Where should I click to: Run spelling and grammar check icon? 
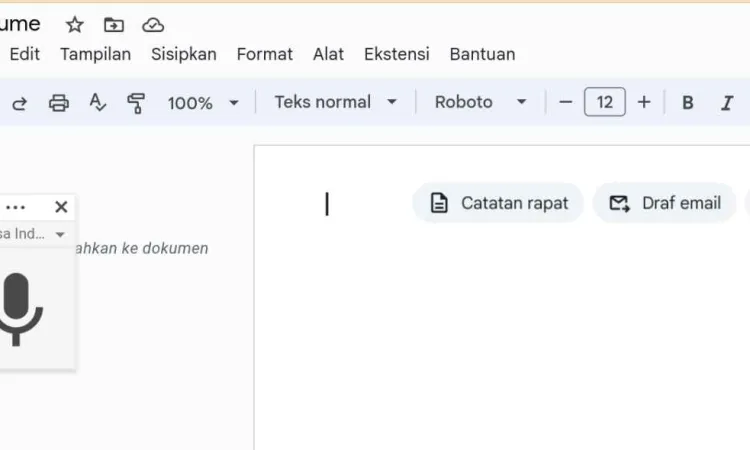coord(98,103)
